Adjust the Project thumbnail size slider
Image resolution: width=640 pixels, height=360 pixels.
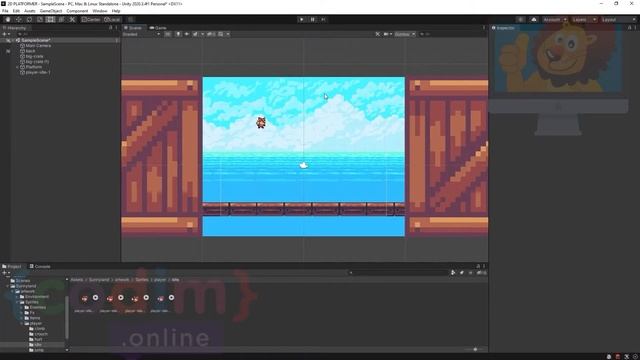click(475, 349)
